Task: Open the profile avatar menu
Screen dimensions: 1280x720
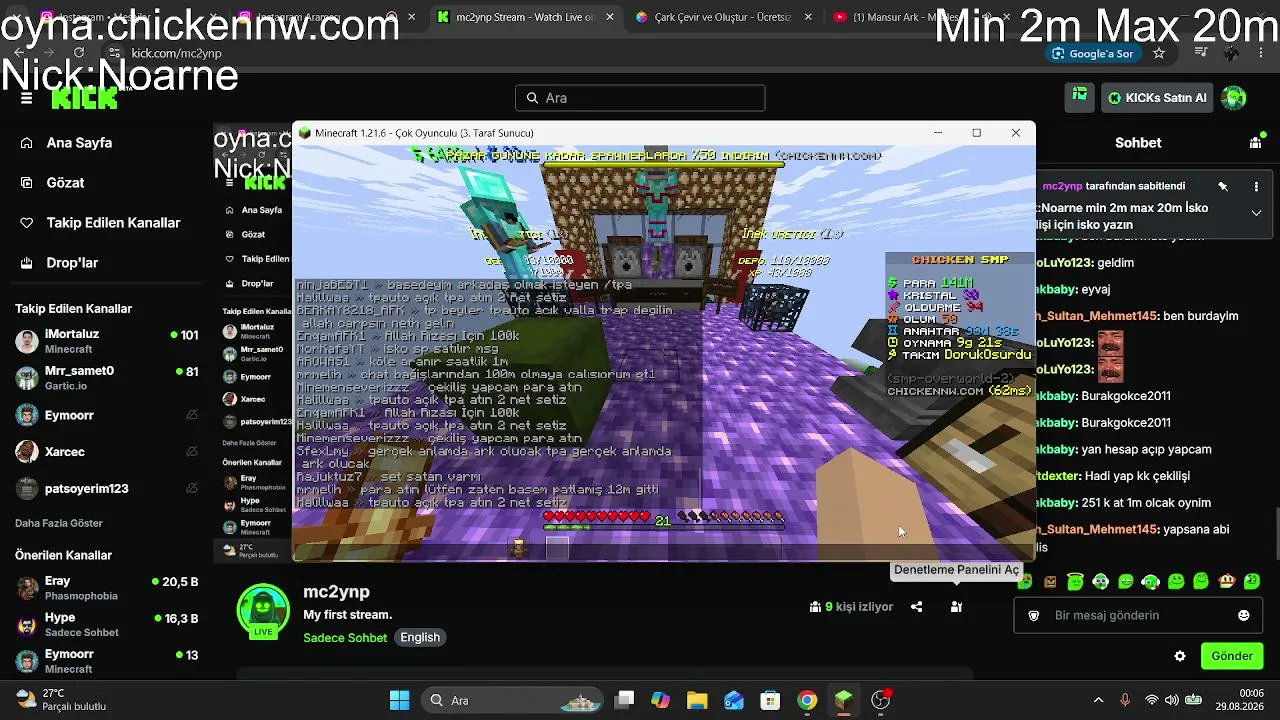Action: (1234, 97)
